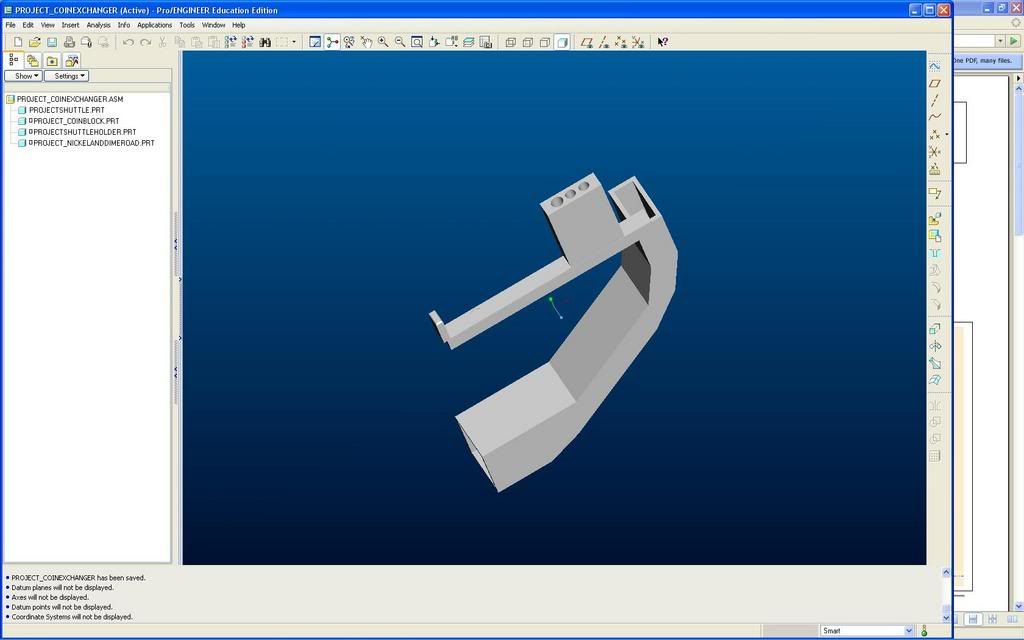Image resolution: width=1024 pixels, height=640 pixels.
Task: Expand the Datum Point tool flyout arrow
Action: click(947, 135)
